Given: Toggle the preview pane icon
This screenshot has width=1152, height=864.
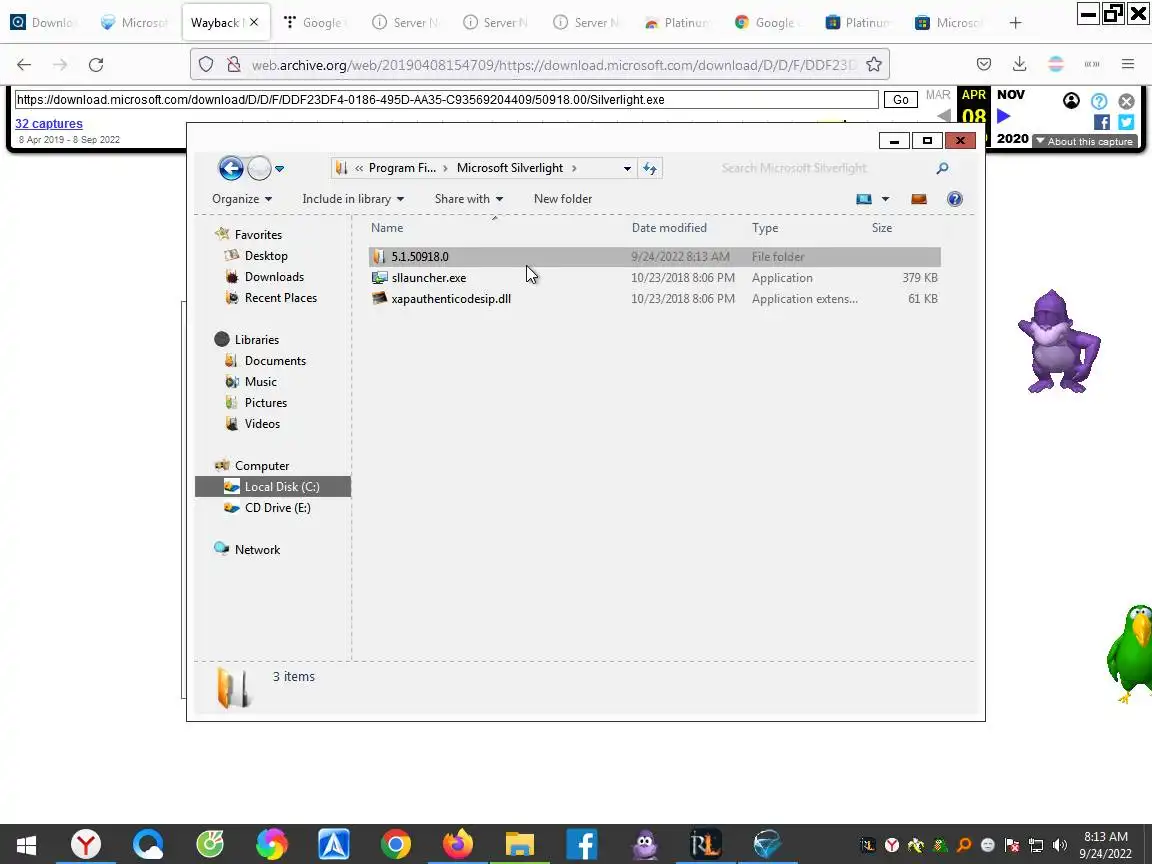Looking at the screenshot, I should coord(919,199).
